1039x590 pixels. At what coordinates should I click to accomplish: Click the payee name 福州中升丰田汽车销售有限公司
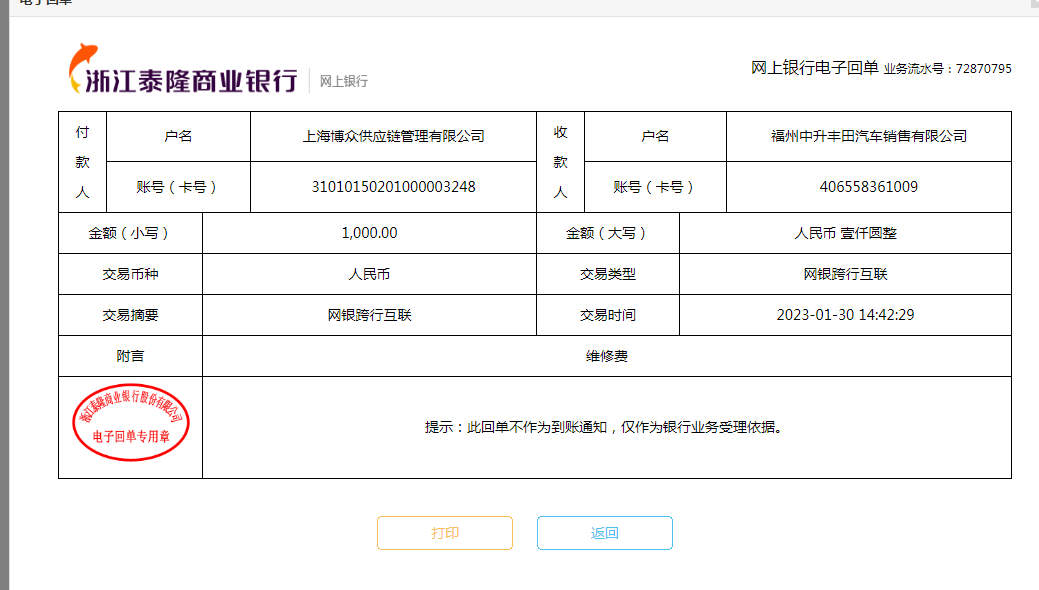868,136
